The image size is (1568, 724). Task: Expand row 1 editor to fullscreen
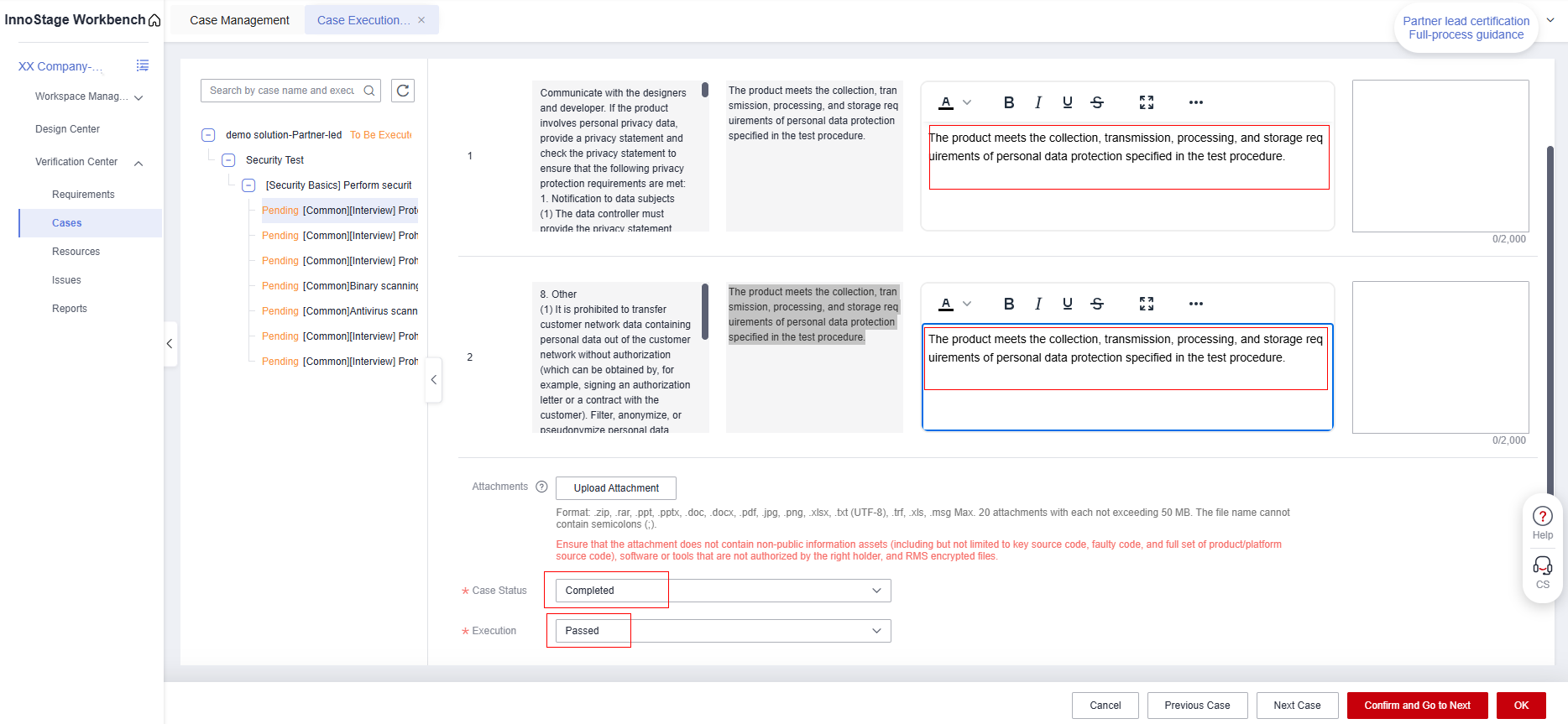1147,102
